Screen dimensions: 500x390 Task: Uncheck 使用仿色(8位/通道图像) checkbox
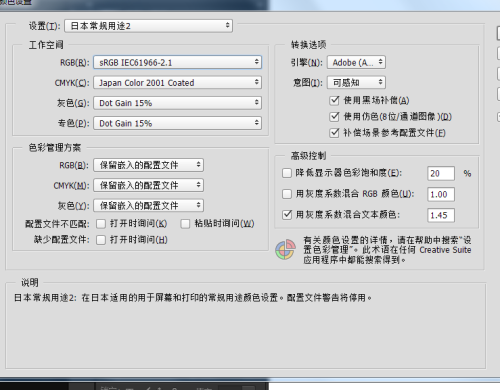pyautogui.click(x=334, y=117)
